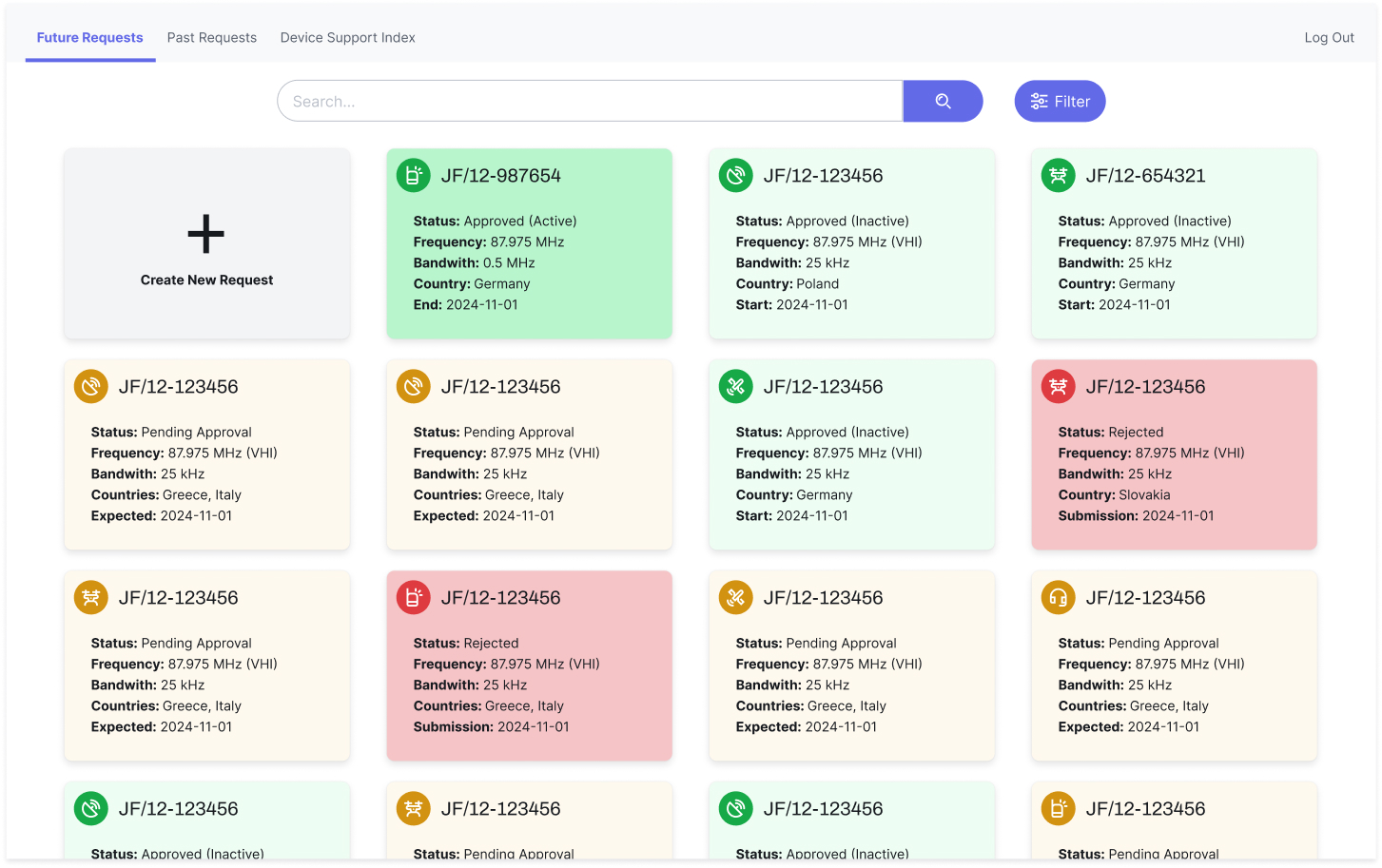Click the green satellite icon on the Germany JF/12-123456 card
Image resolution: width=1382 pixels, height=868 pixels.
[735, 387]
